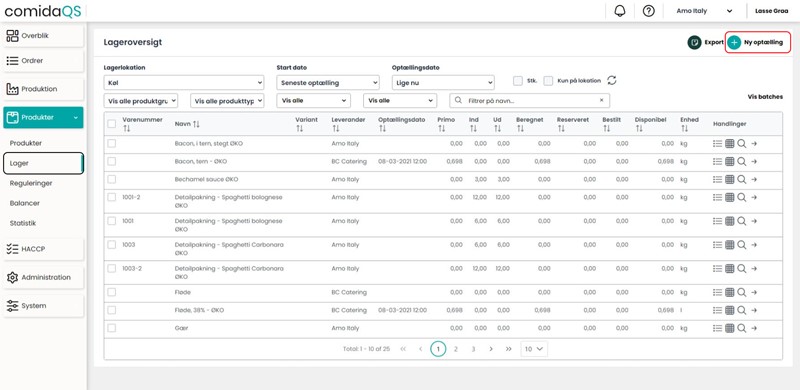The image size is (800, 390).
Task: Go to page 3 of the table
Action: point(473,349)
